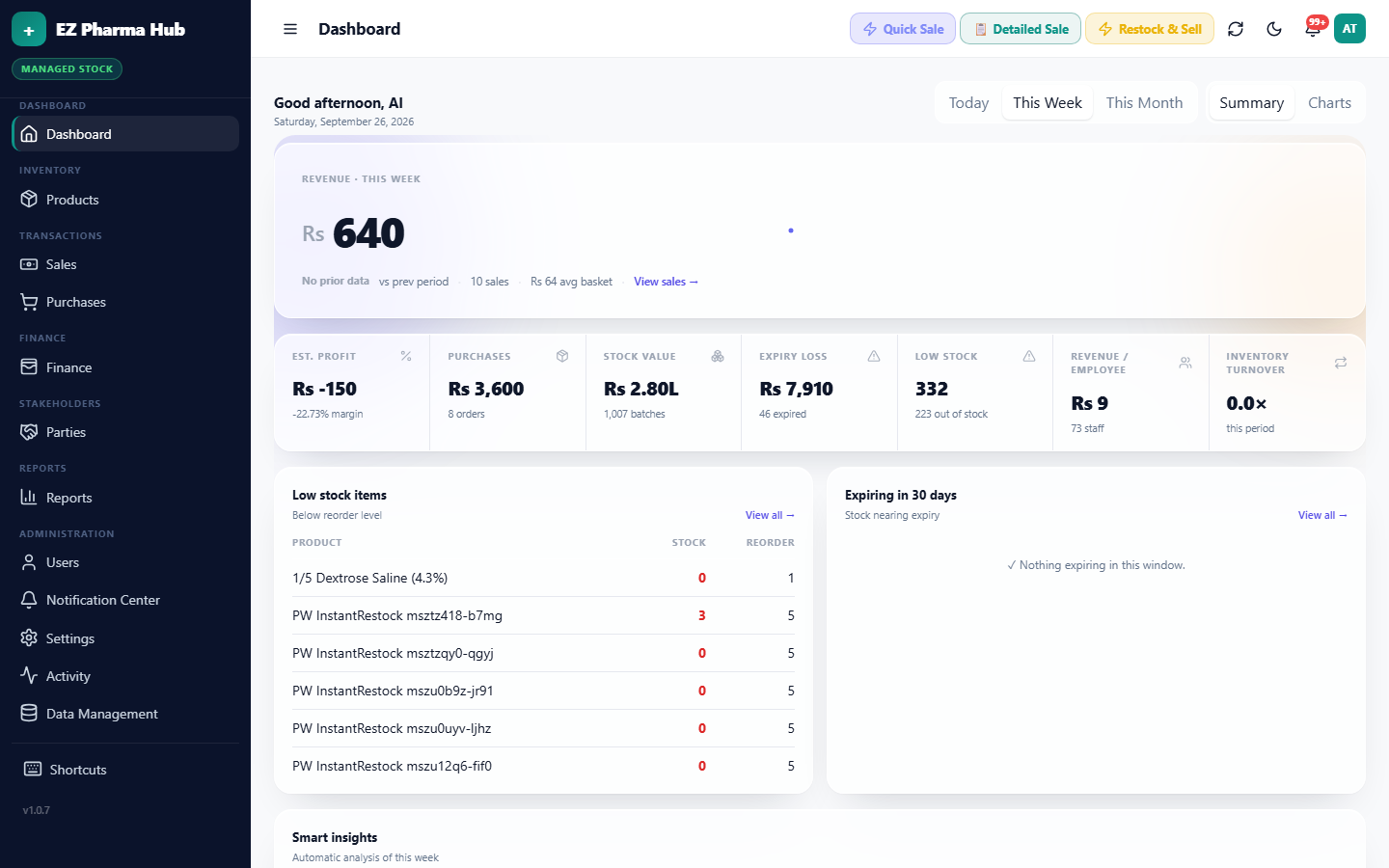Viewport: 1389px width, 868px height.
Task: Switch to the This Month tab
Action: (1144, 103)
